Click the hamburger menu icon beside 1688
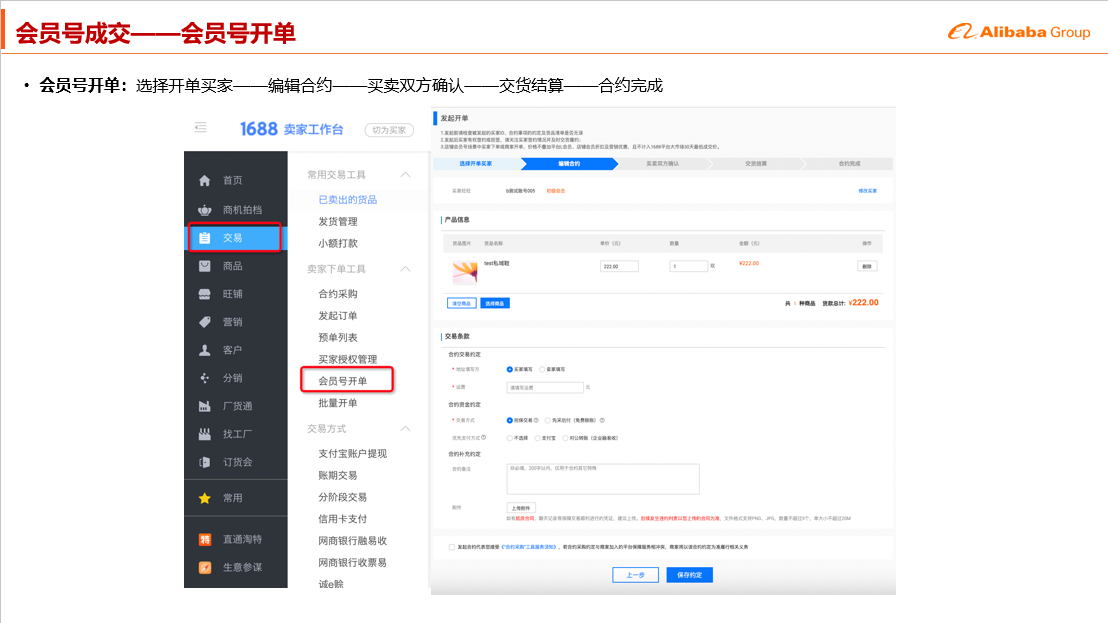1108x623 pixels. (201, 127)
